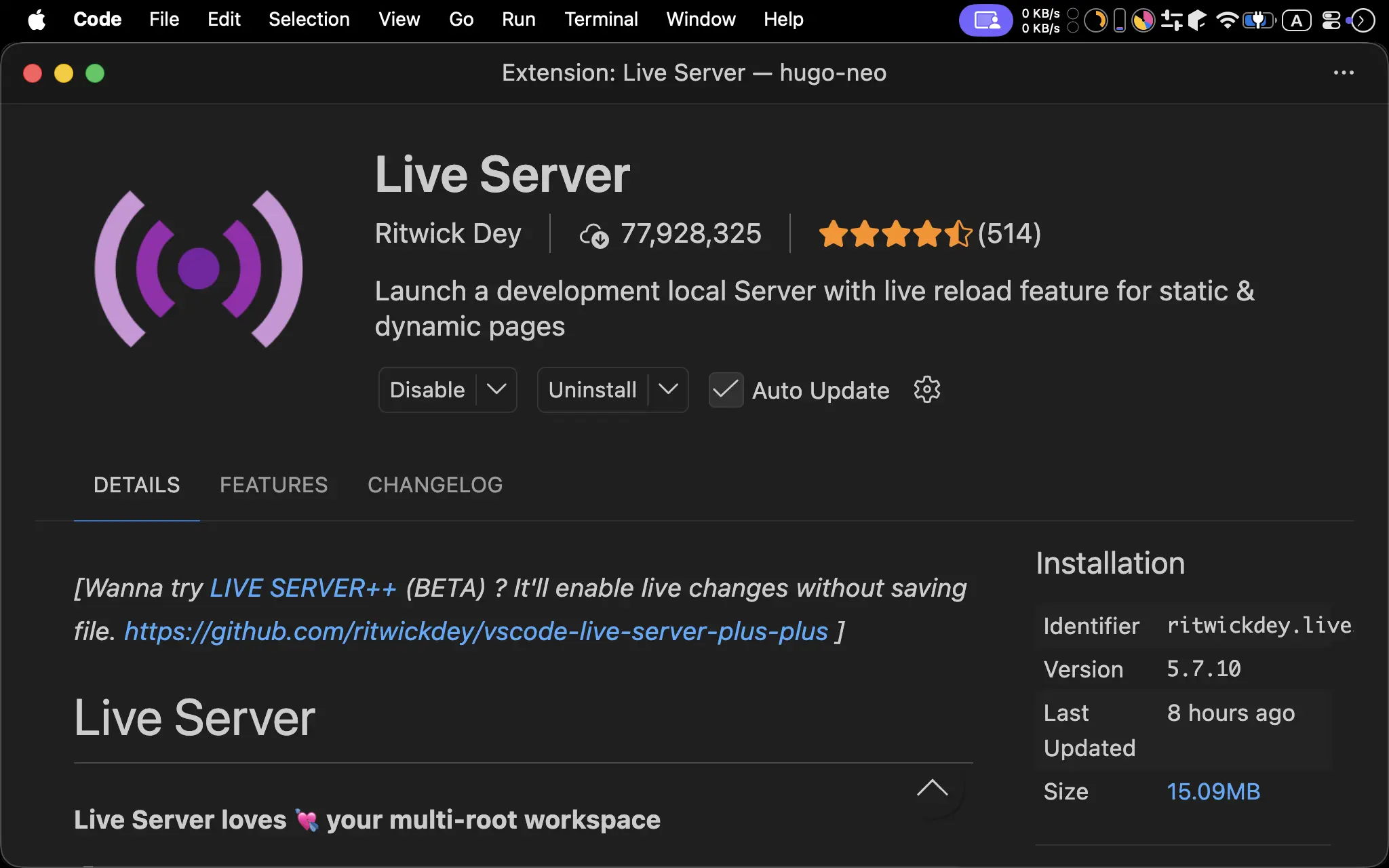
Task: Click the 77,928,325 install count
Action: point(691,234)
